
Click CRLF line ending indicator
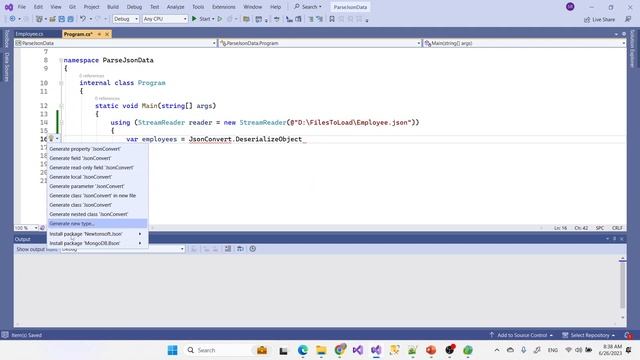tap(617, 228)
